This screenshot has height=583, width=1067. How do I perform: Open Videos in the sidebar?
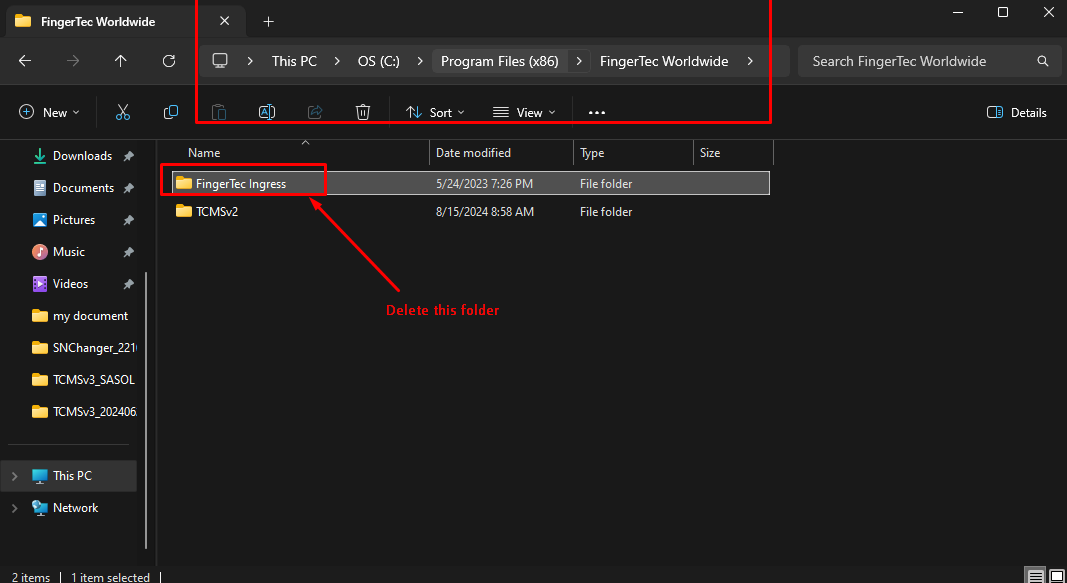[71, 284]
